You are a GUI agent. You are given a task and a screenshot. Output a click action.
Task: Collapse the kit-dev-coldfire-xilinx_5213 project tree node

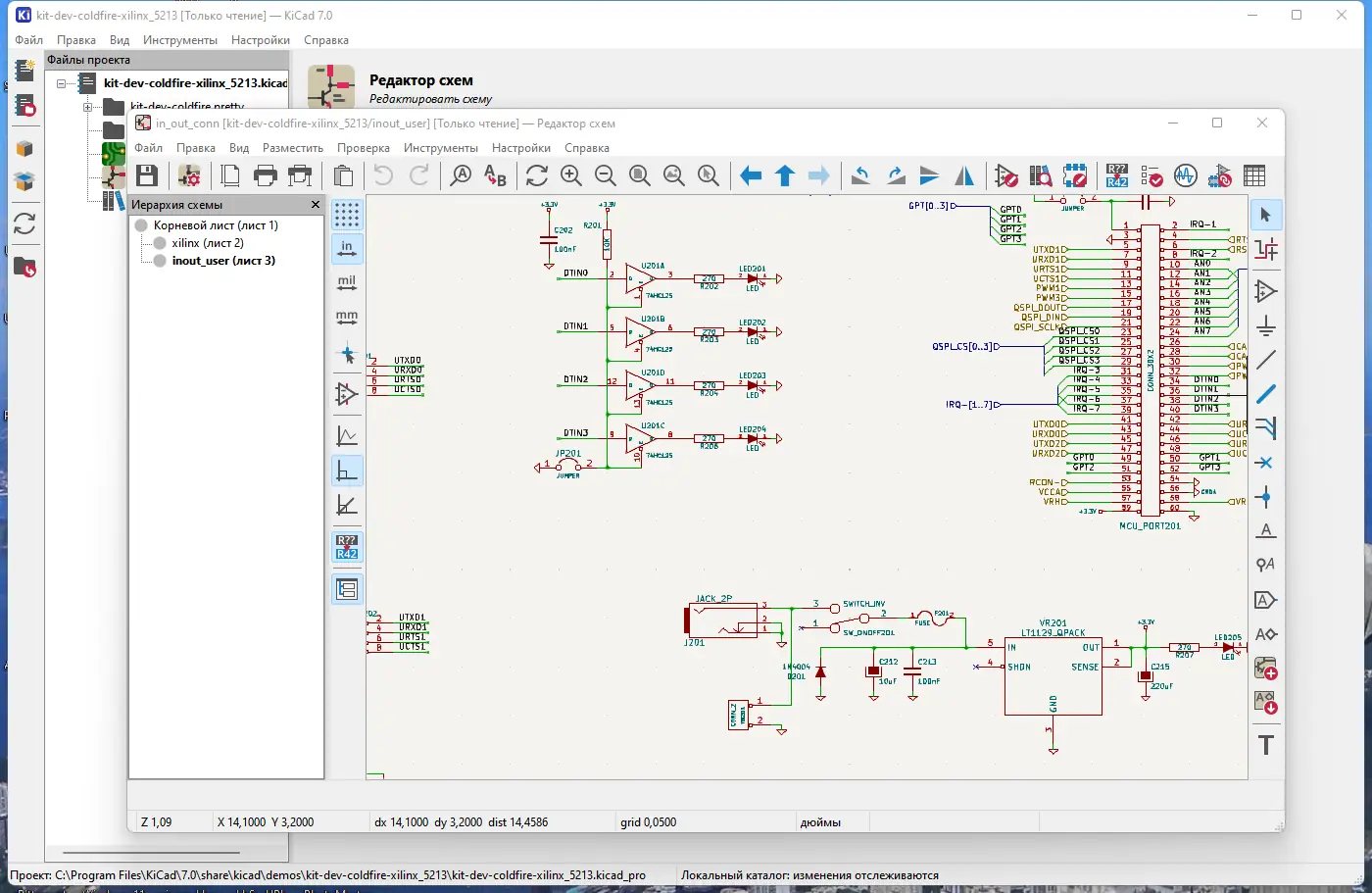[x=61, y=83]
